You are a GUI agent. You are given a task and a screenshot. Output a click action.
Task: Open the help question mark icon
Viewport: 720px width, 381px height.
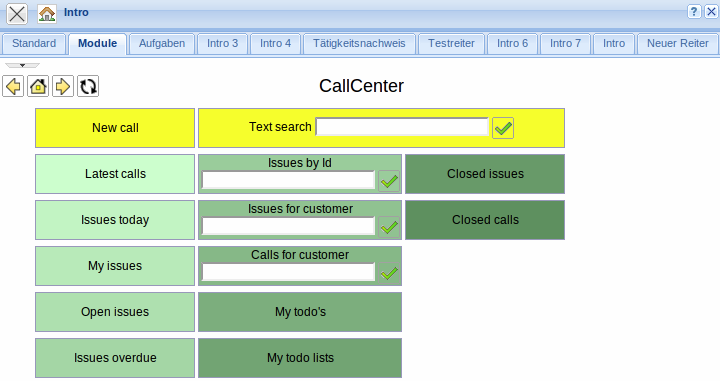(x=694, y=11)
